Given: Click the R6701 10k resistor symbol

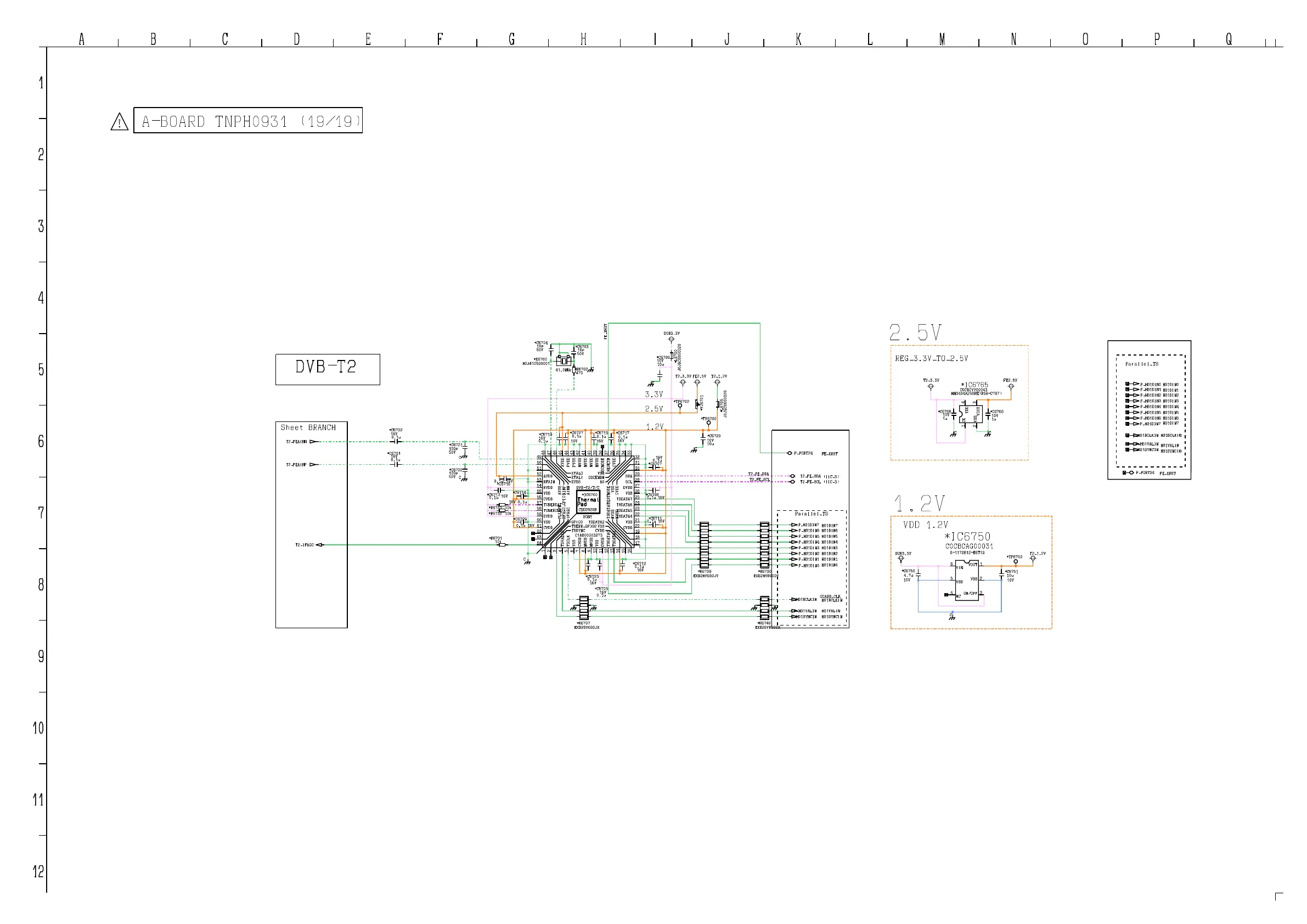Looking at the screenshot, I should [502, 545].
